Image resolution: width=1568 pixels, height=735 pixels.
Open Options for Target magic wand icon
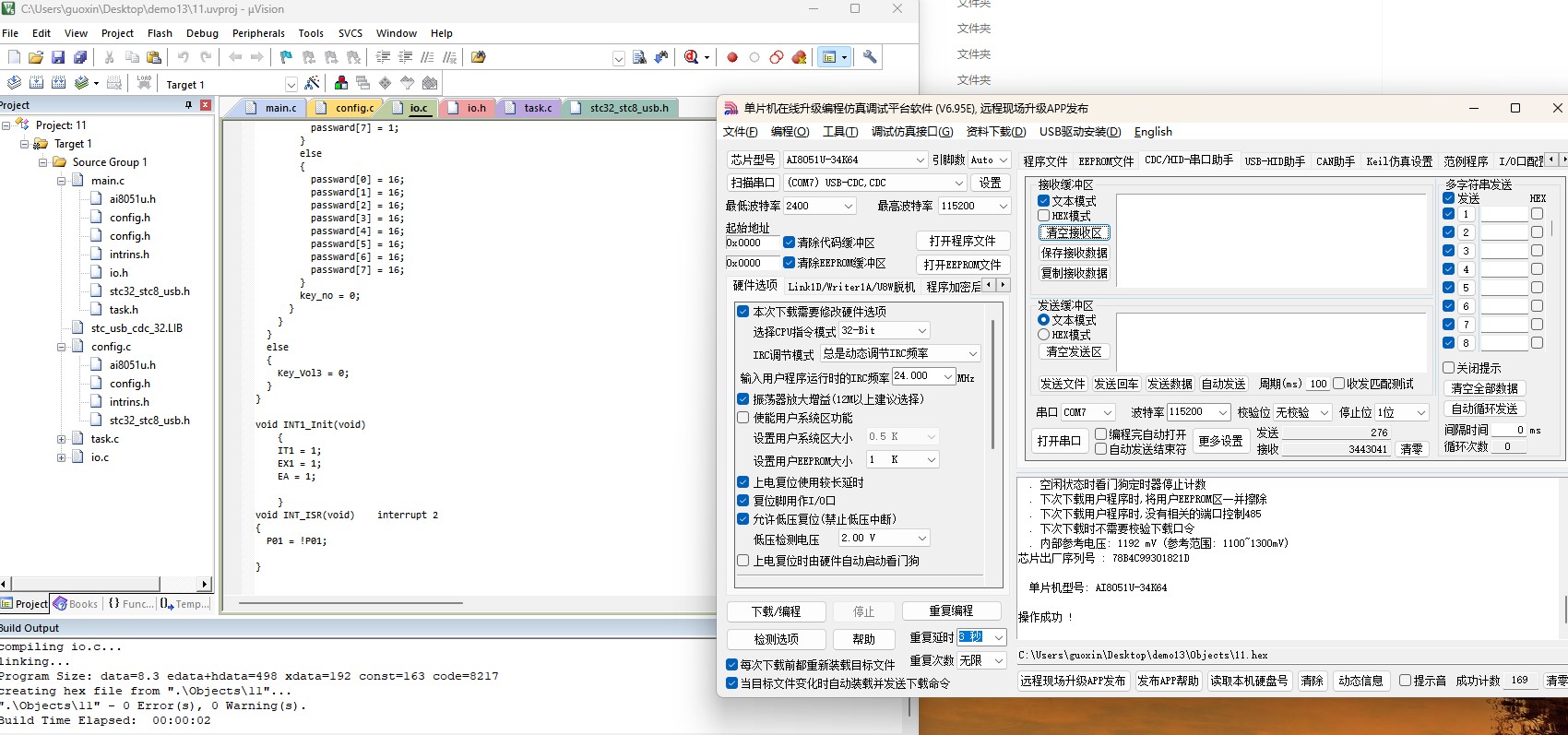(312, 83)
